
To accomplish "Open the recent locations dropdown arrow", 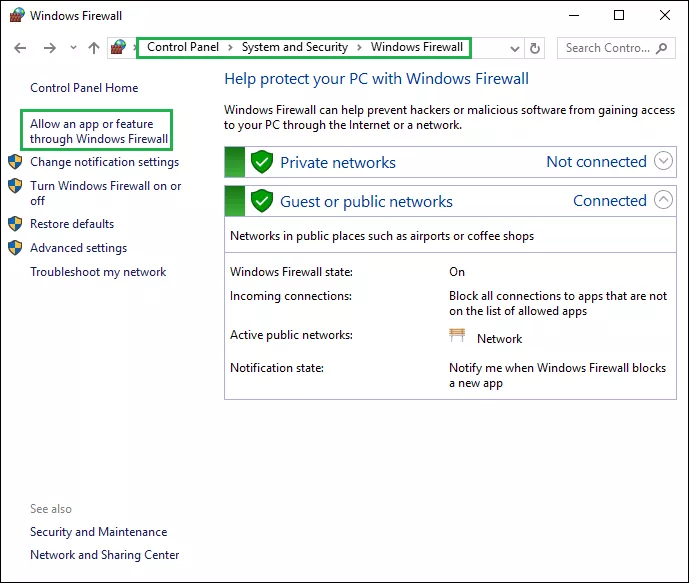I will click(x=73, y=48).
